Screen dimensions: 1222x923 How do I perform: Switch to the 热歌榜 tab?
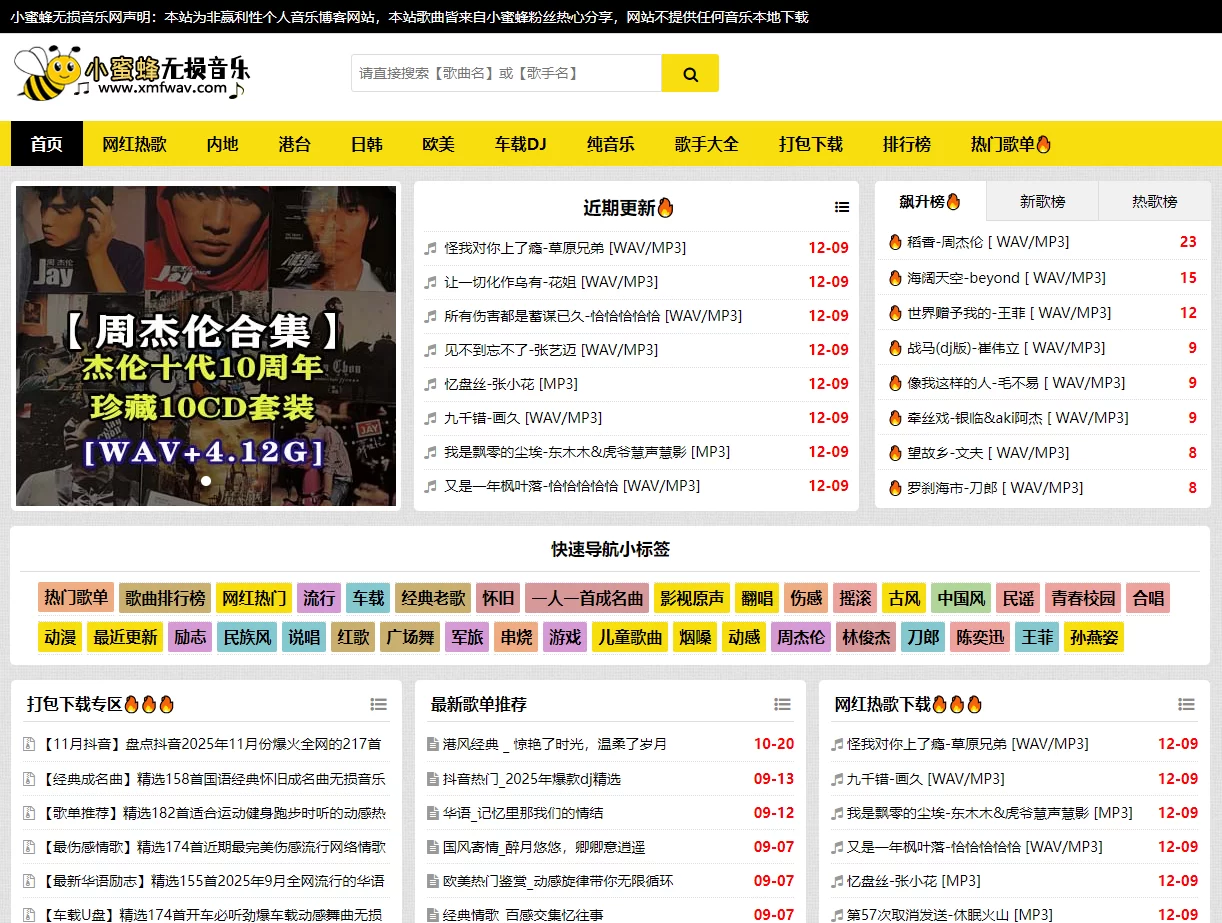[1154, 201]
